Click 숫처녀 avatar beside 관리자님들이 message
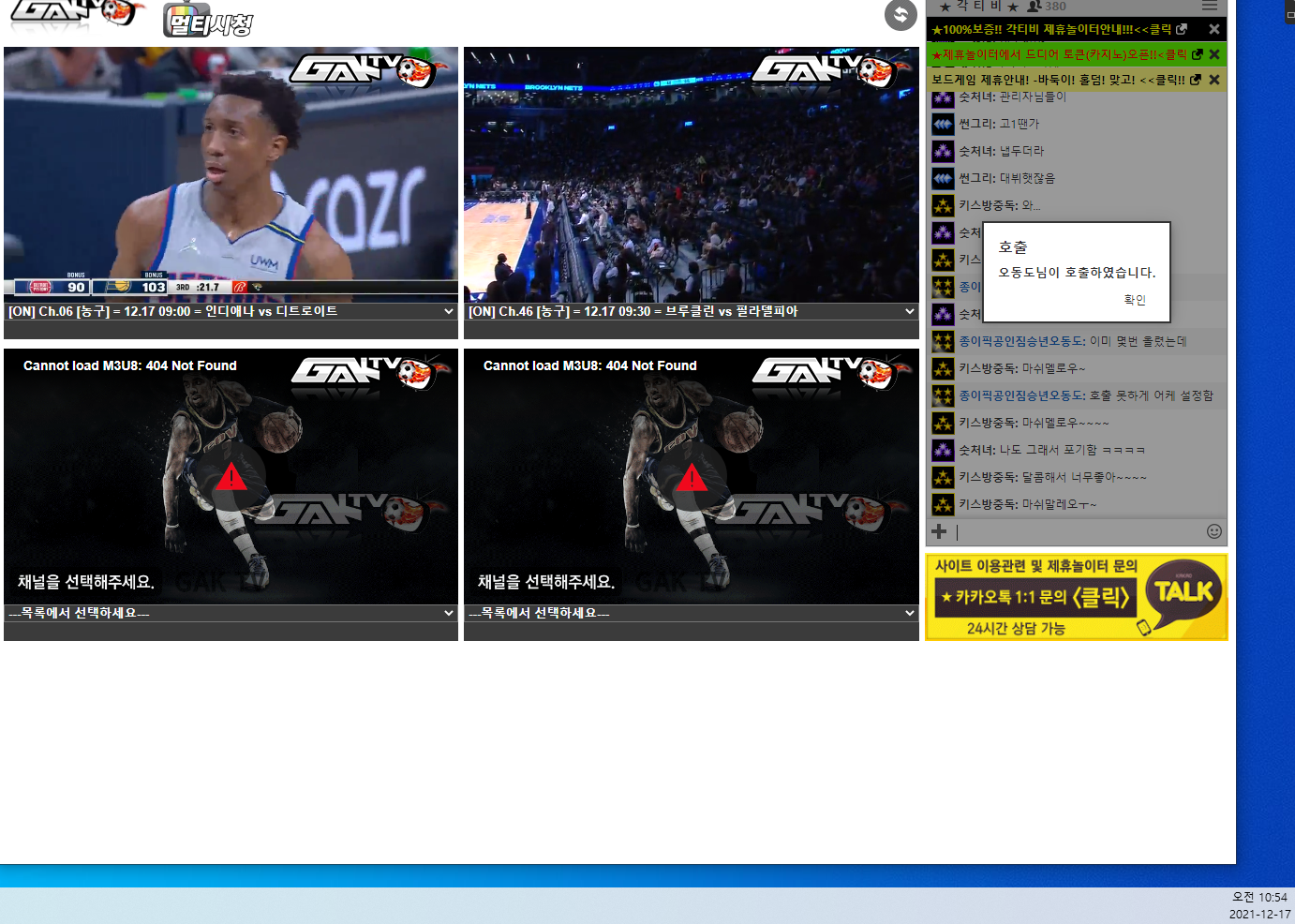1295x924 pixels. (943, 97)
